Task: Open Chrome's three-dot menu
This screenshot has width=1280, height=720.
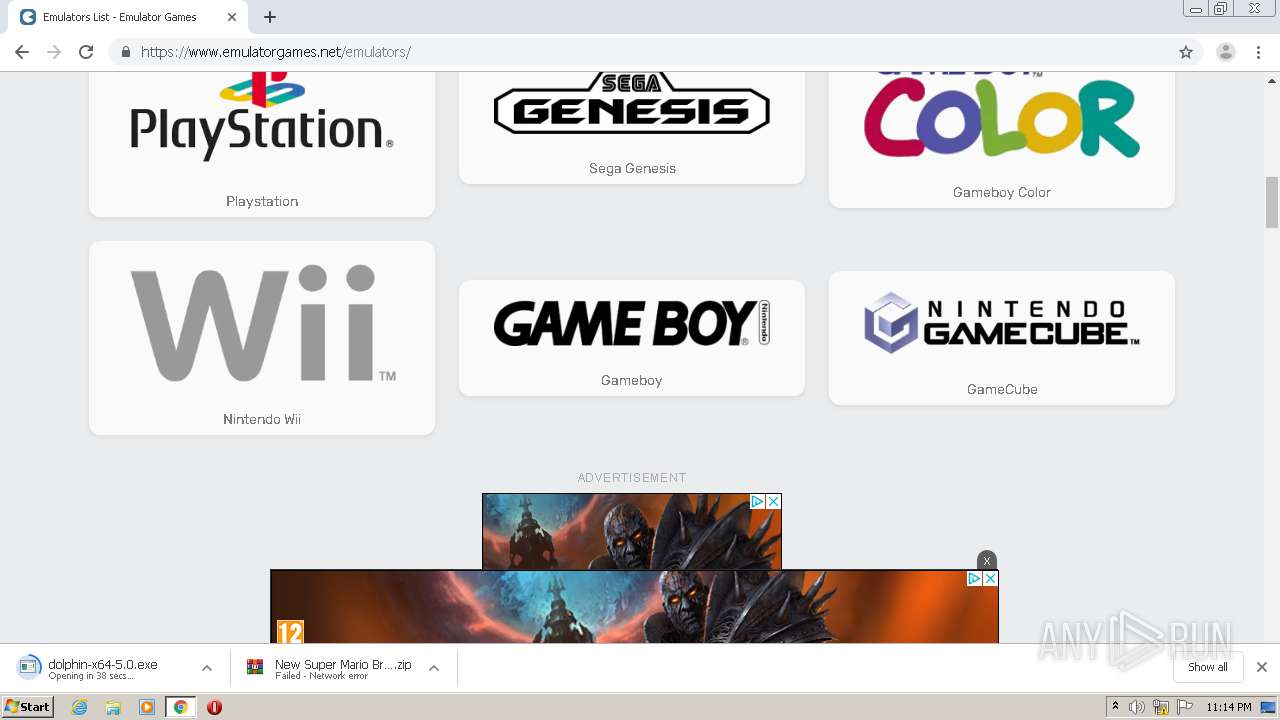Action: [x=1259, y=52]
